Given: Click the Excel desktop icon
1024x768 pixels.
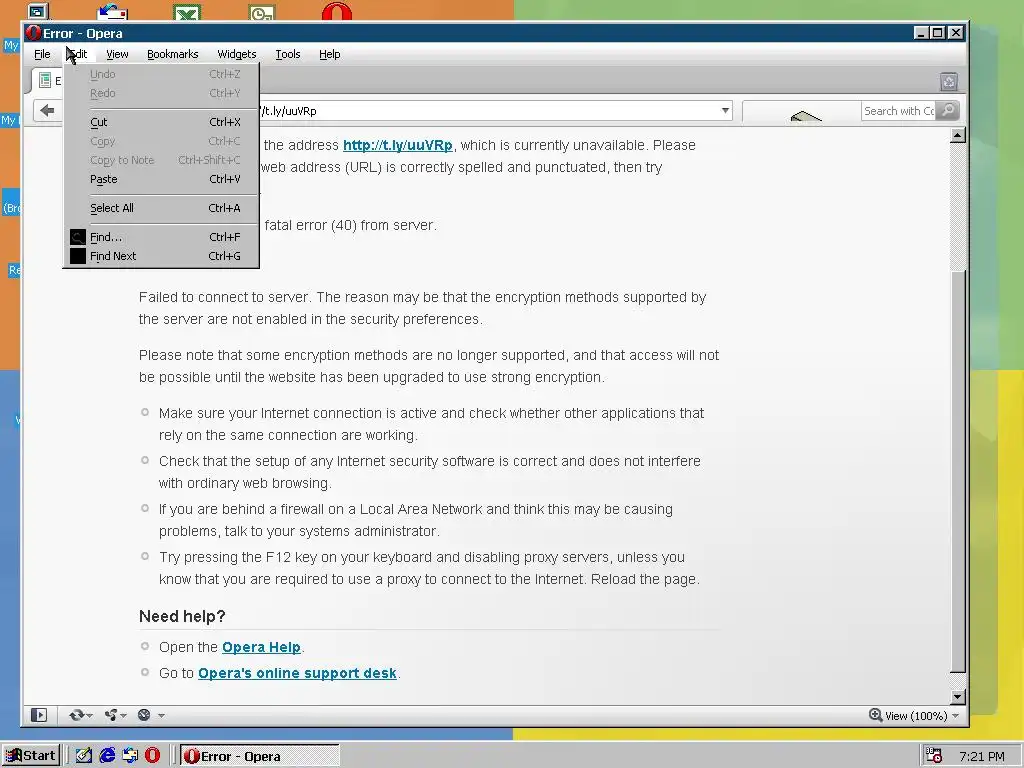Looking at the screenshot, I should (x=187, y=12).
